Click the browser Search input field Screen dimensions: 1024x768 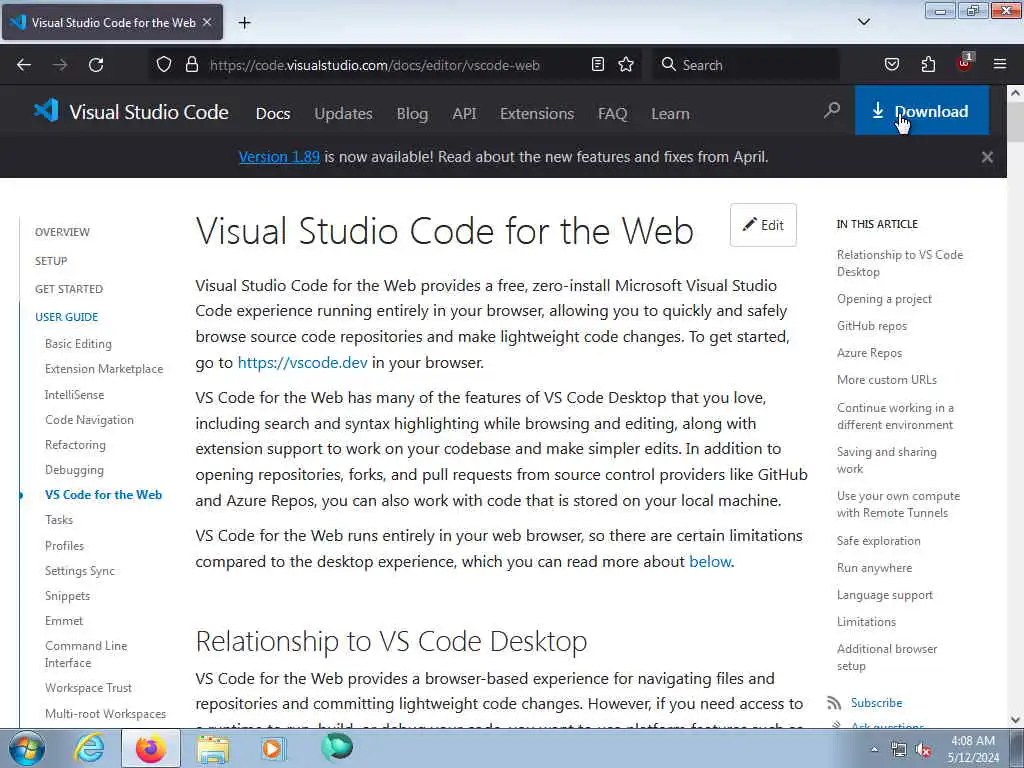[746, 65]
